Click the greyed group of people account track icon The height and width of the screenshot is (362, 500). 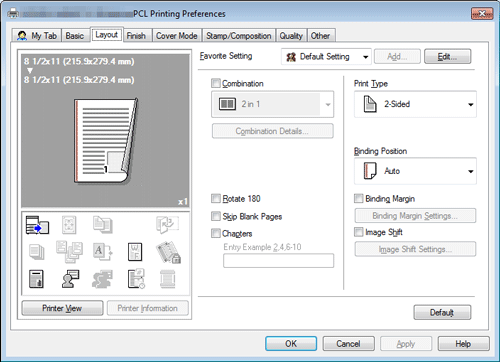[x=102, y=279]
